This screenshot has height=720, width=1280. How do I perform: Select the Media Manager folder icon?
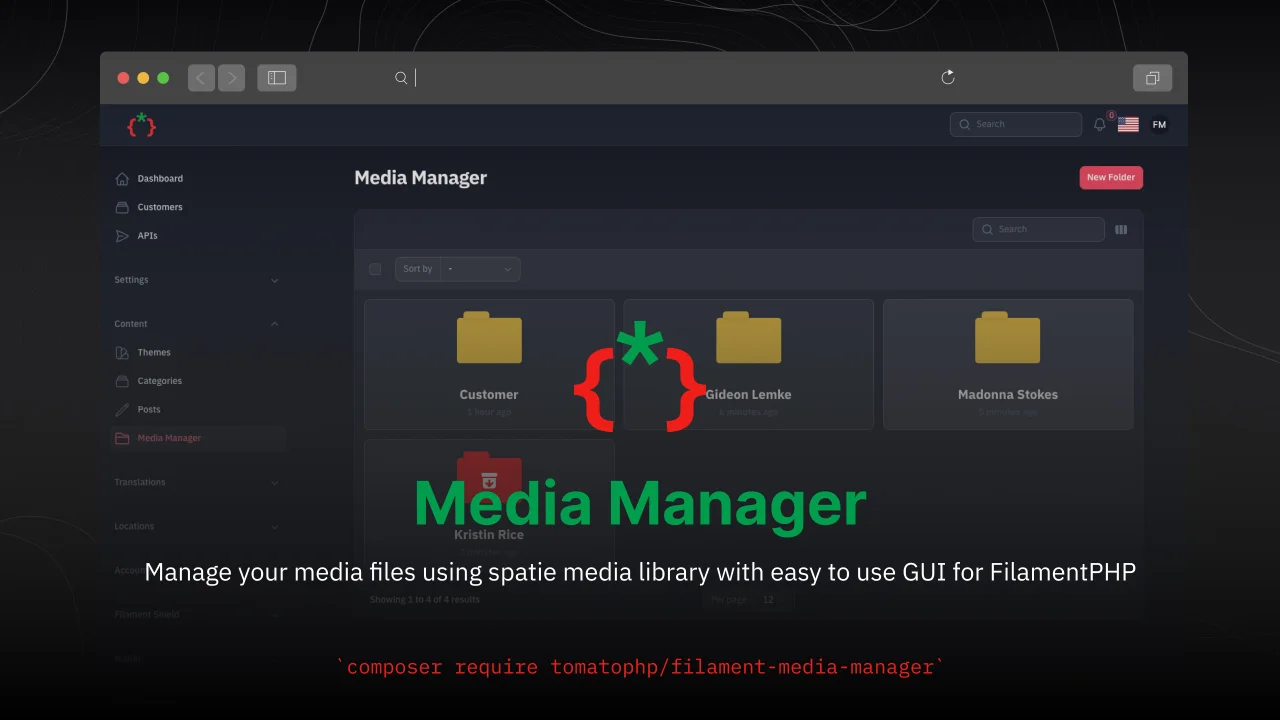(120, 438)
